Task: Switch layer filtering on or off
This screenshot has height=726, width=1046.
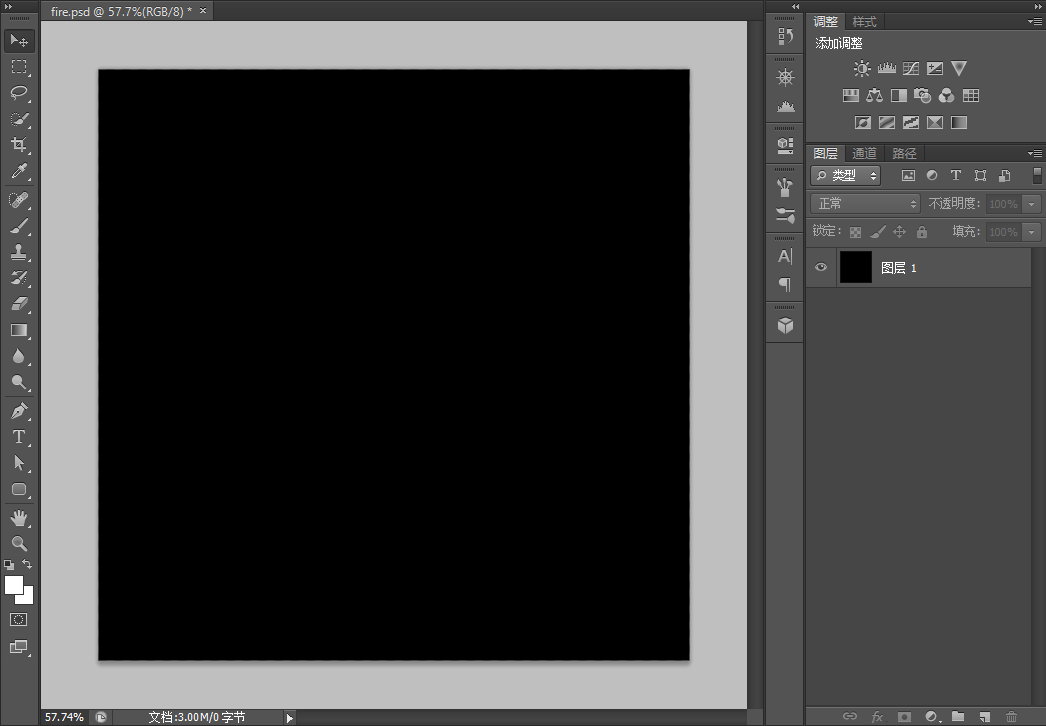Action: tap(1037, 175)
